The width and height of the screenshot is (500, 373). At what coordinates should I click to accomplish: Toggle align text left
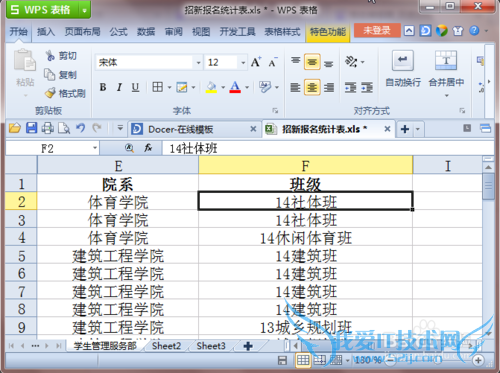295,87
